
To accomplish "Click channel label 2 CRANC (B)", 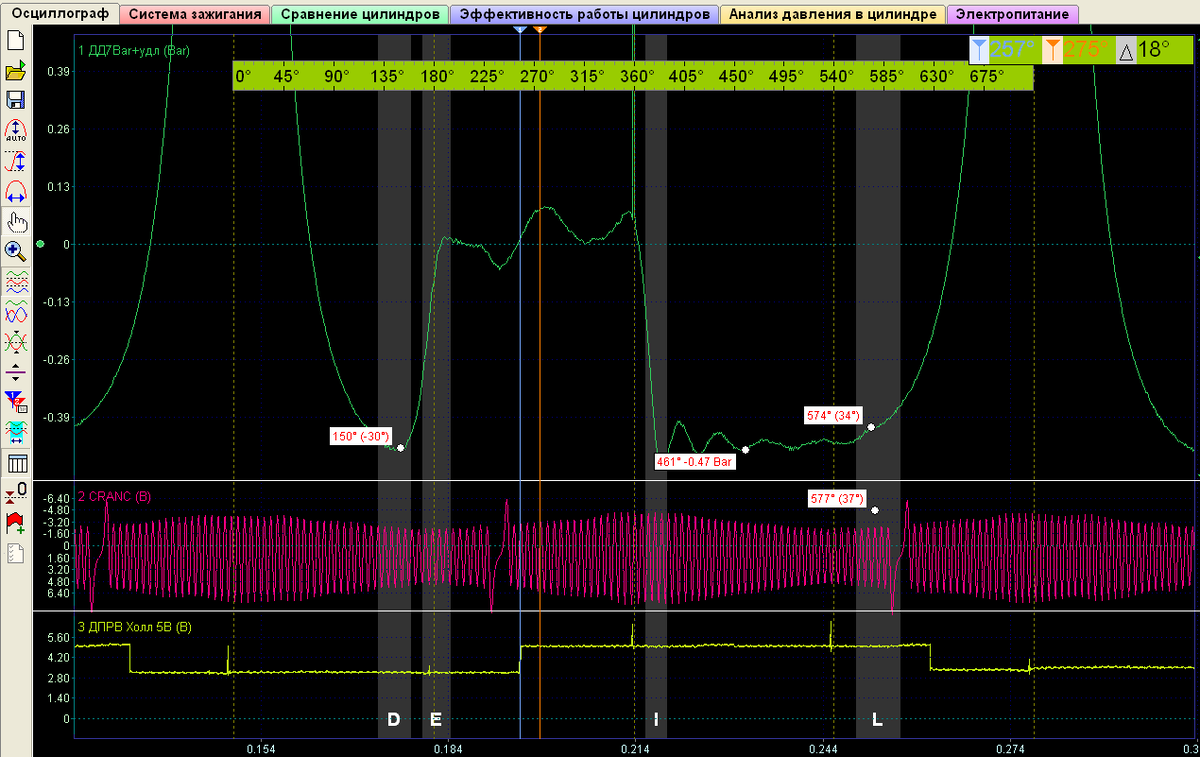I will click(115, 496).
